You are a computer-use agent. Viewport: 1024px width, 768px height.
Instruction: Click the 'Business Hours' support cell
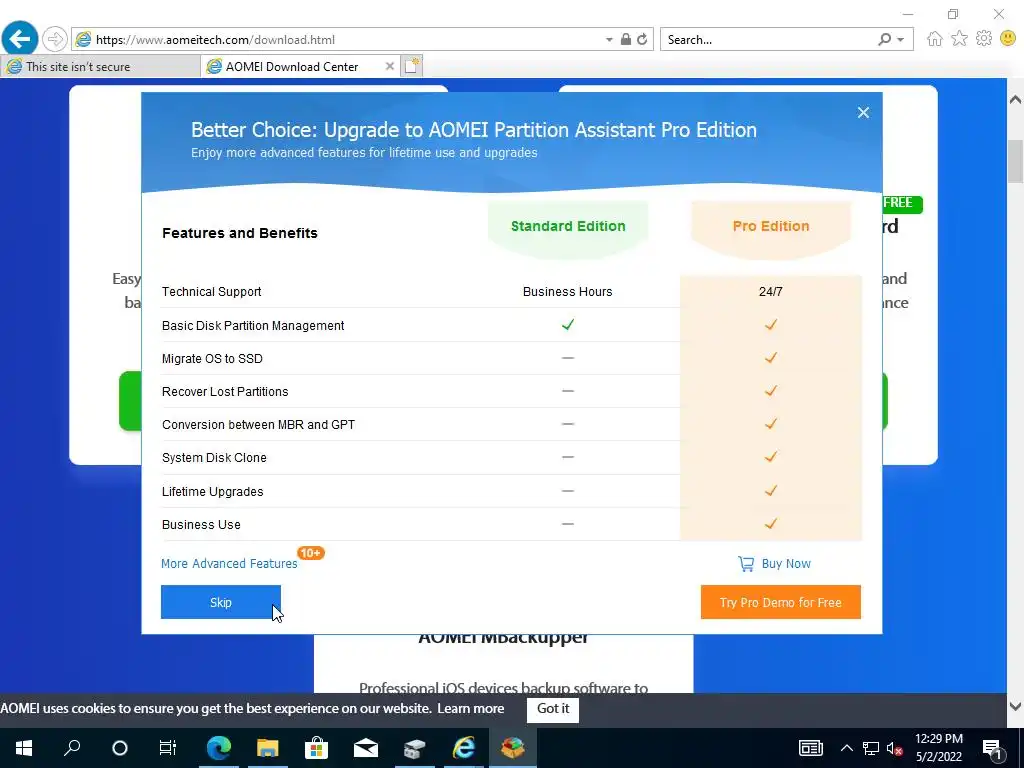click(x=568, y=292)
